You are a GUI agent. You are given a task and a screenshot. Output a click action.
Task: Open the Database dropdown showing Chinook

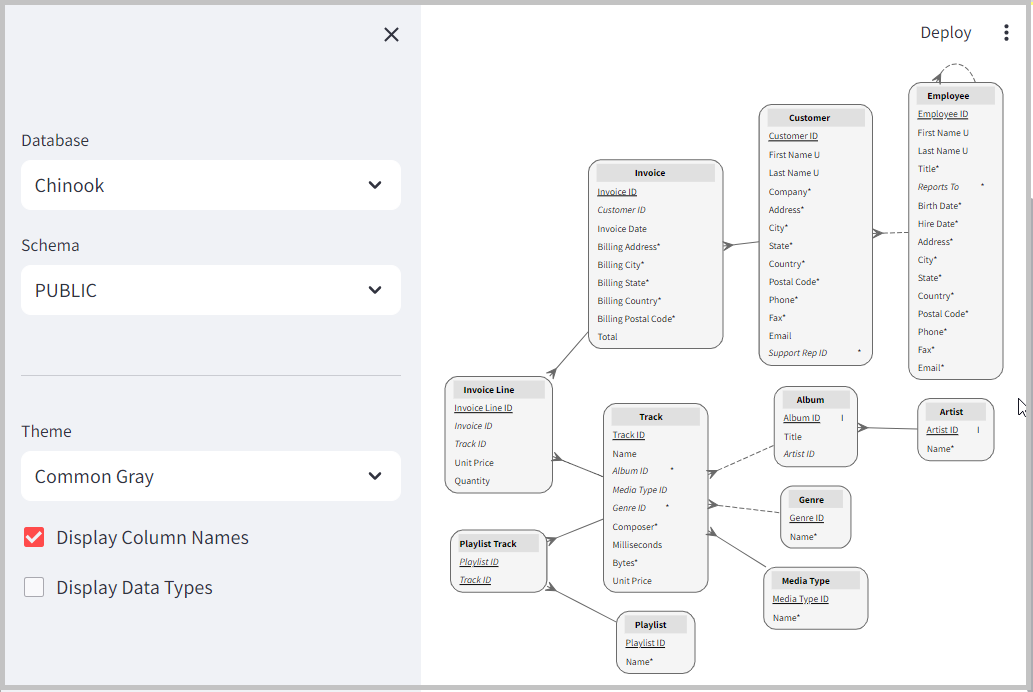[x=211, y=185]
